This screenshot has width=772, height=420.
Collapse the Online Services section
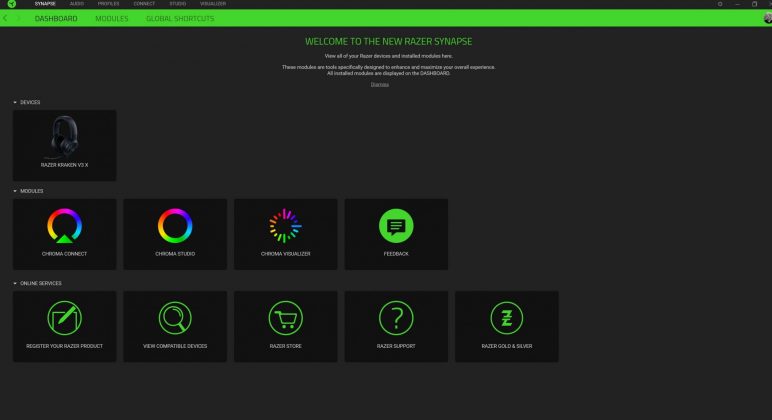pos(15,284)
